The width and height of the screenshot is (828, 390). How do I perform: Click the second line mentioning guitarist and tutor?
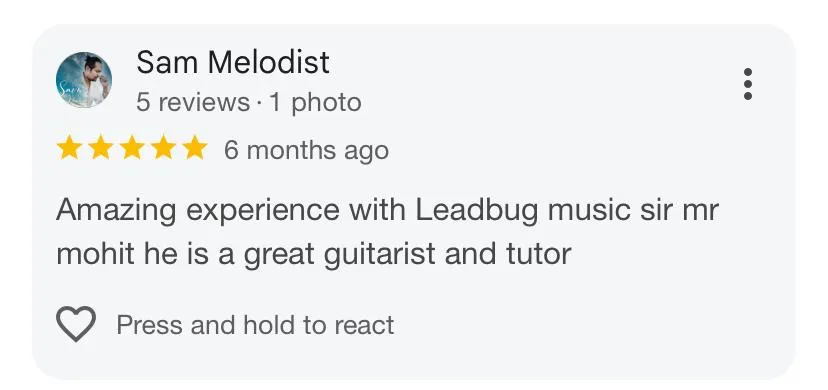pos(314,254)
